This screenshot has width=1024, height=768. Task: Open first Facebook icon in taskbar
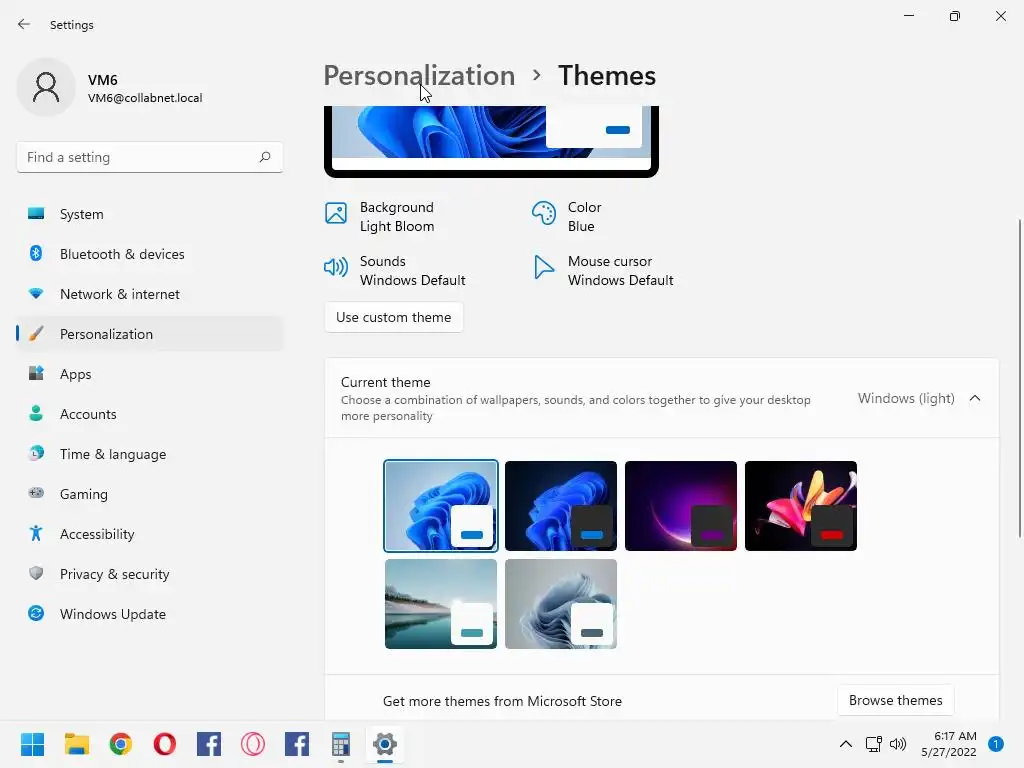pos(209,744)
